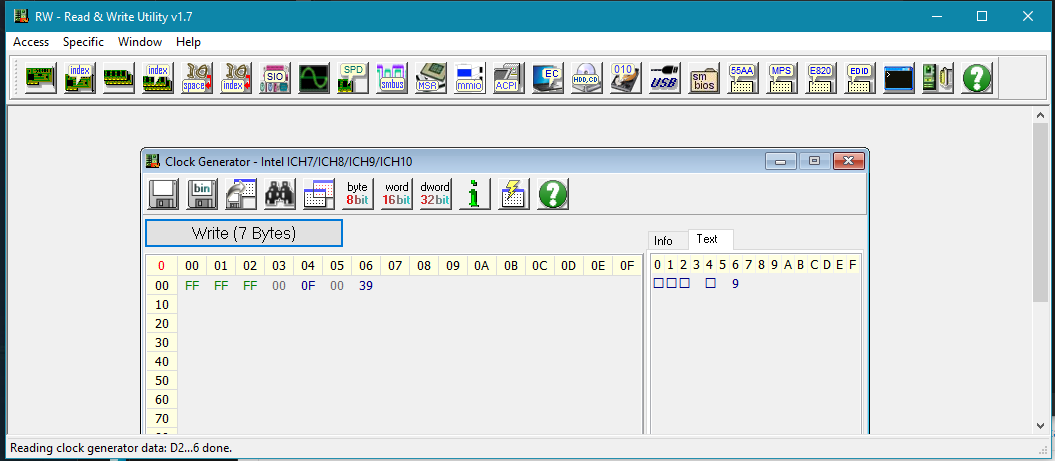Open the MPS table icon
Image resolution: width=1055 pixels, height=461 pixels.
783,78
